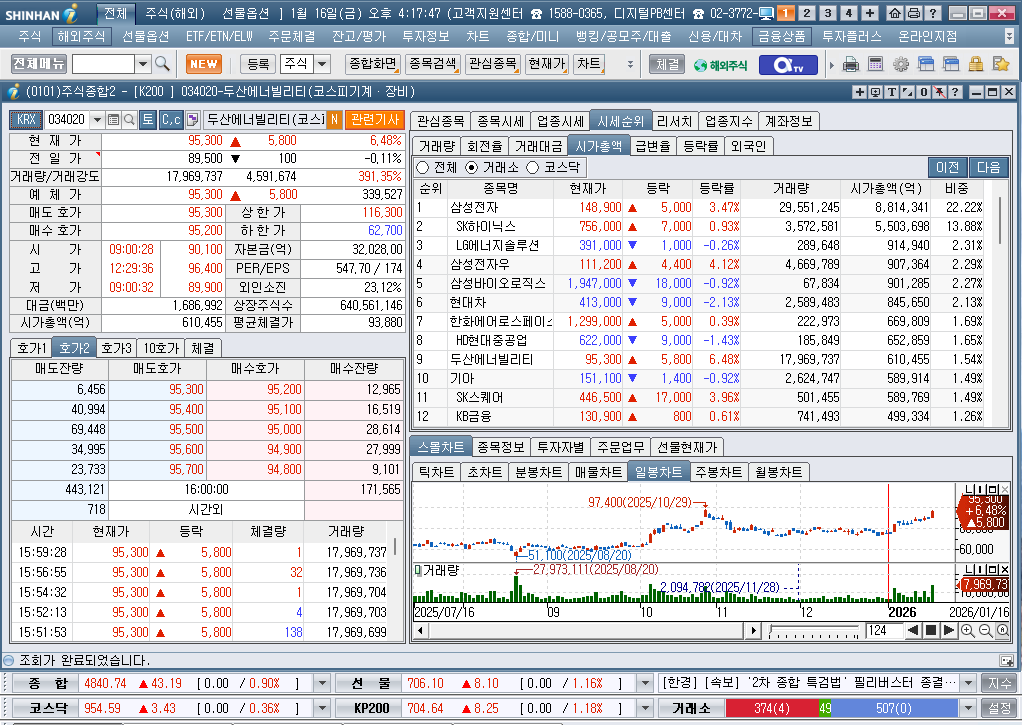Select the 코스닥 radio button
This screenshot has width=1022, height=725.
pos(533,168)
